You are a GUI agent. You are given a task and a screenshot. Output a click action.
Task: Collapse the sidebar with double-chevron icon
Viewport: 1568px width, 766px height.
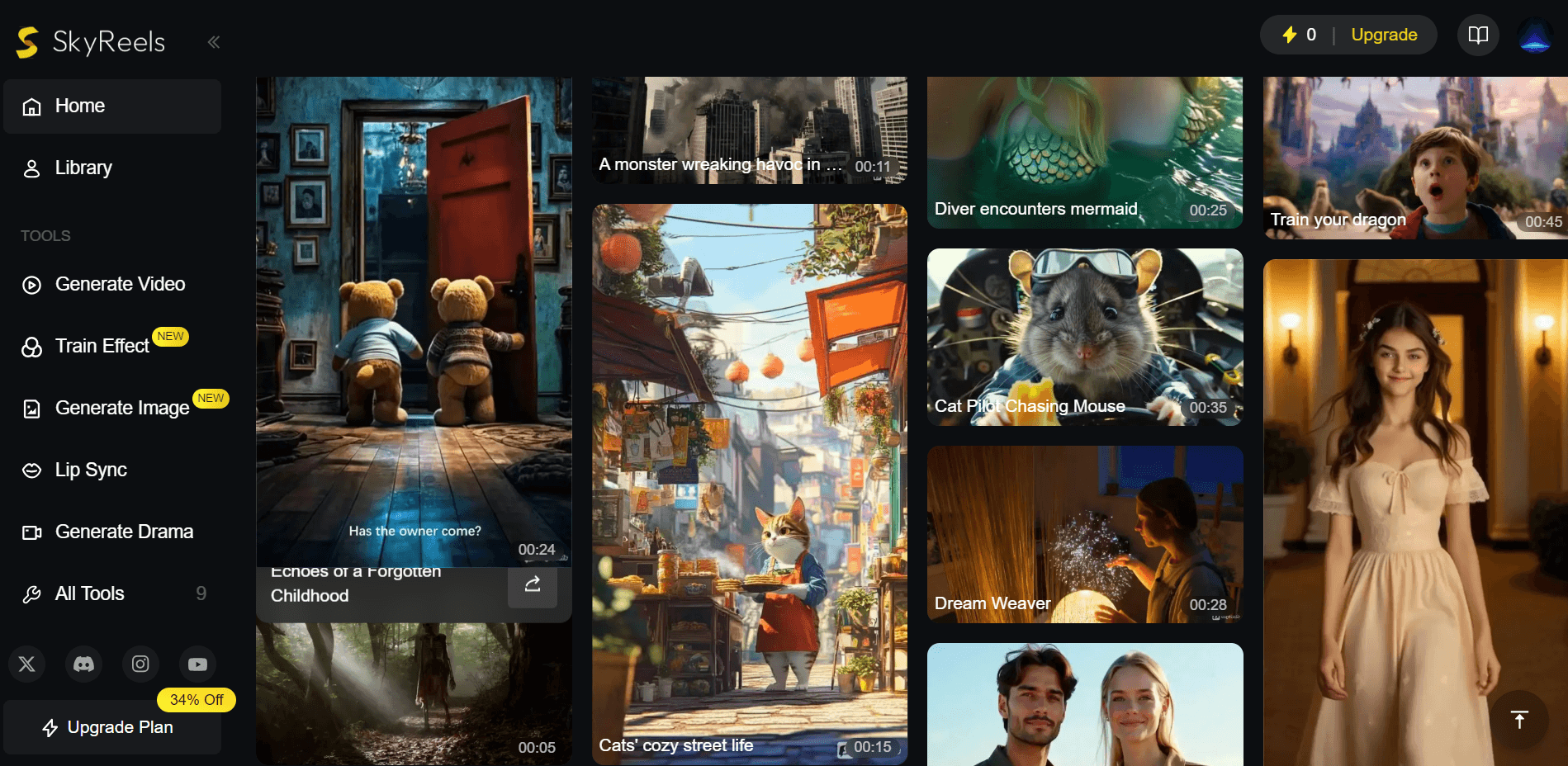click(x=214, y=42)
